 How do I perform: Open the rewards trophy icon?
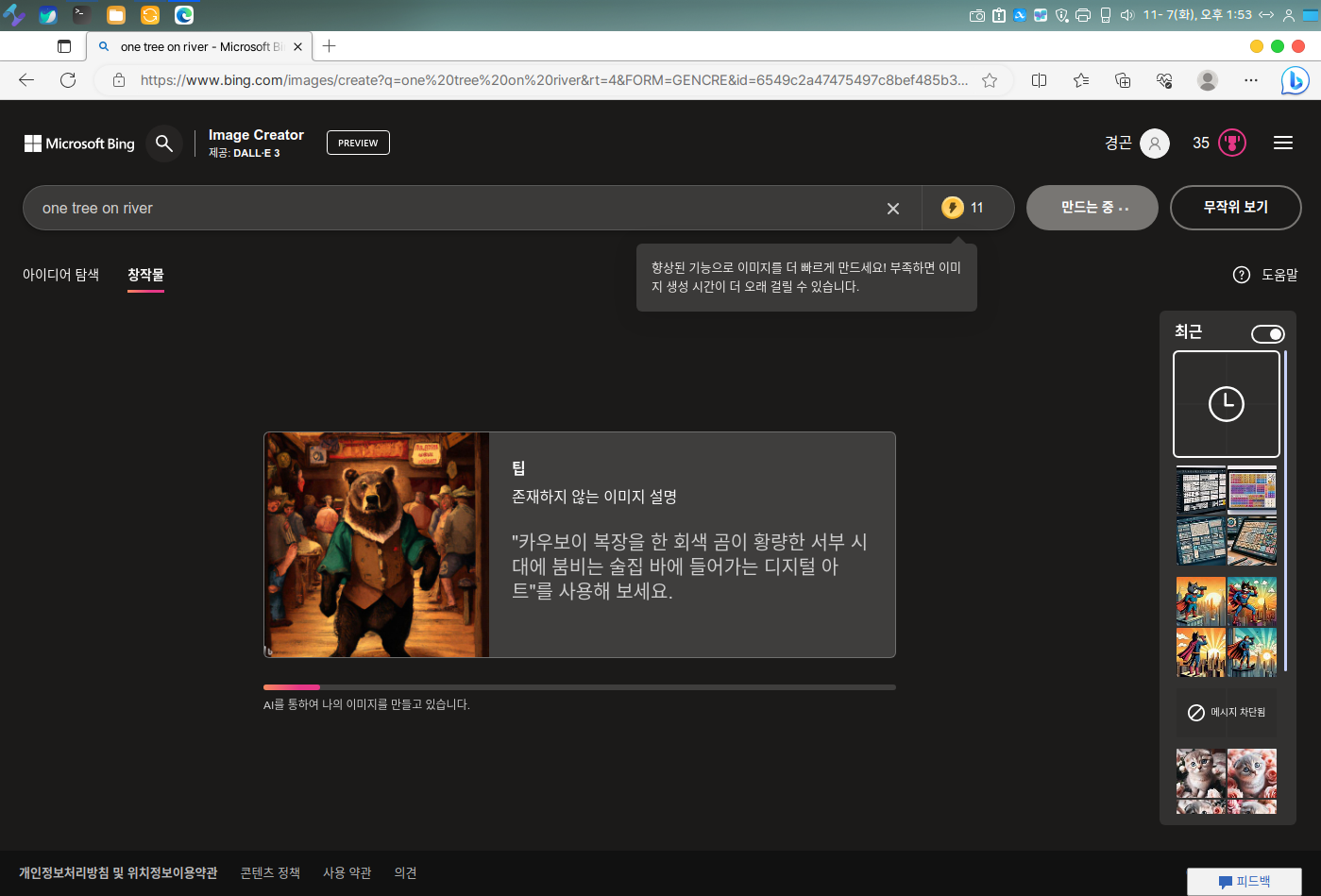pyautogui.click(x=1231, y=144)
